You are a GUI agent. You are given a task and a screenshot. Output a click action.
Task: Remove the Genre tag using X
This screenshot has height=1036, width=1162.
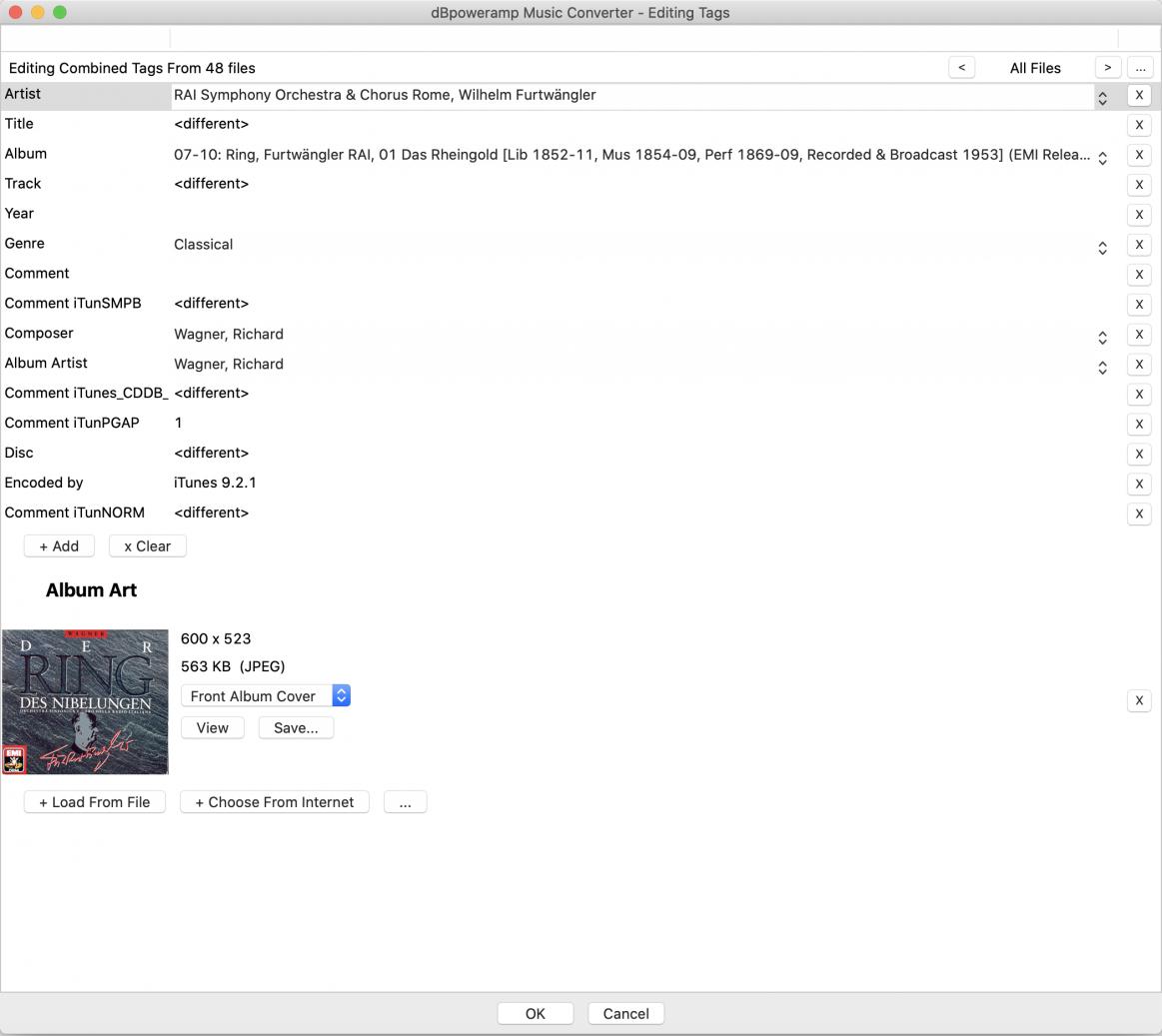click(1138, 245)
